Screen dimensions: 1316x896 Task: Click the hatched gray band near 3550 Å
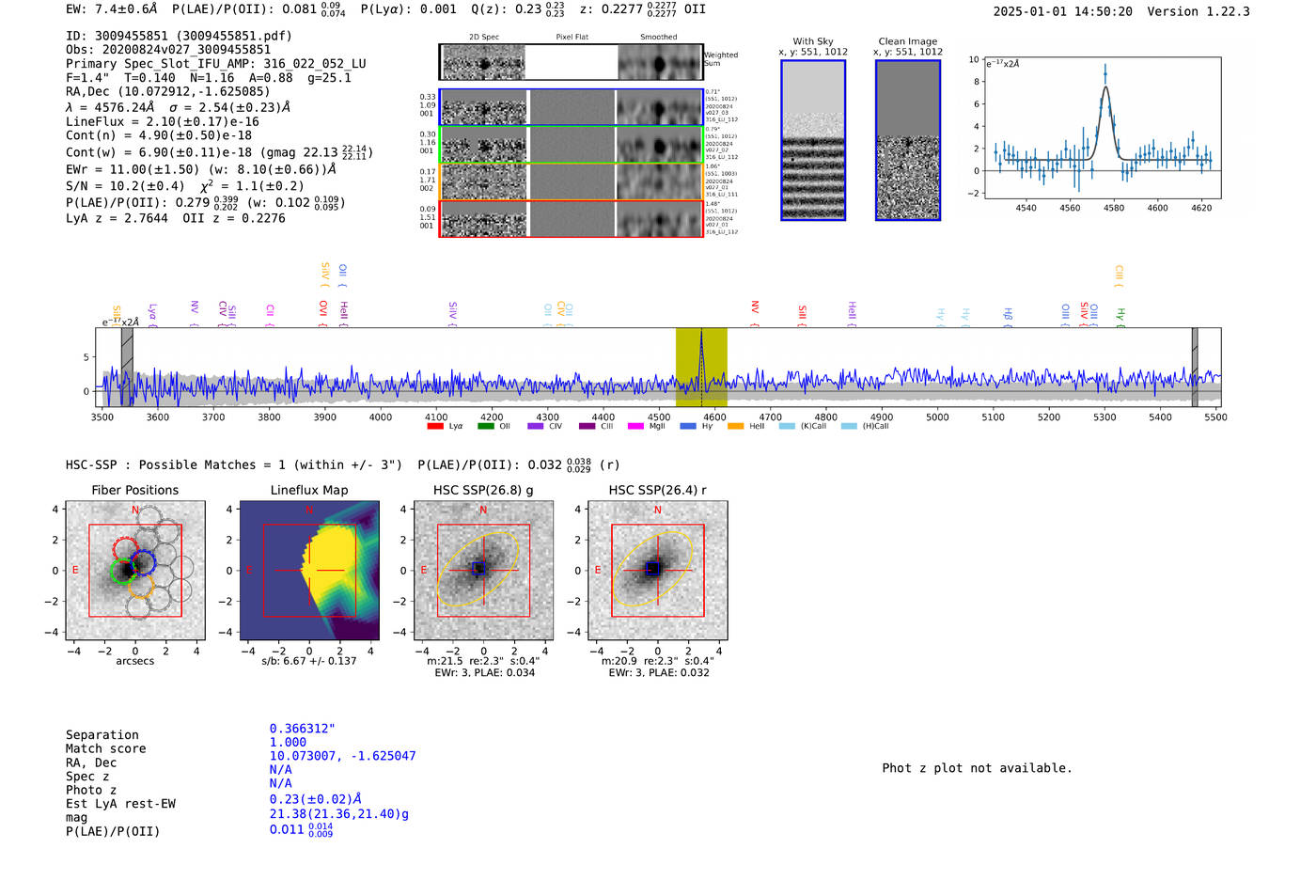pyautogui.click(x=127, y=368)
